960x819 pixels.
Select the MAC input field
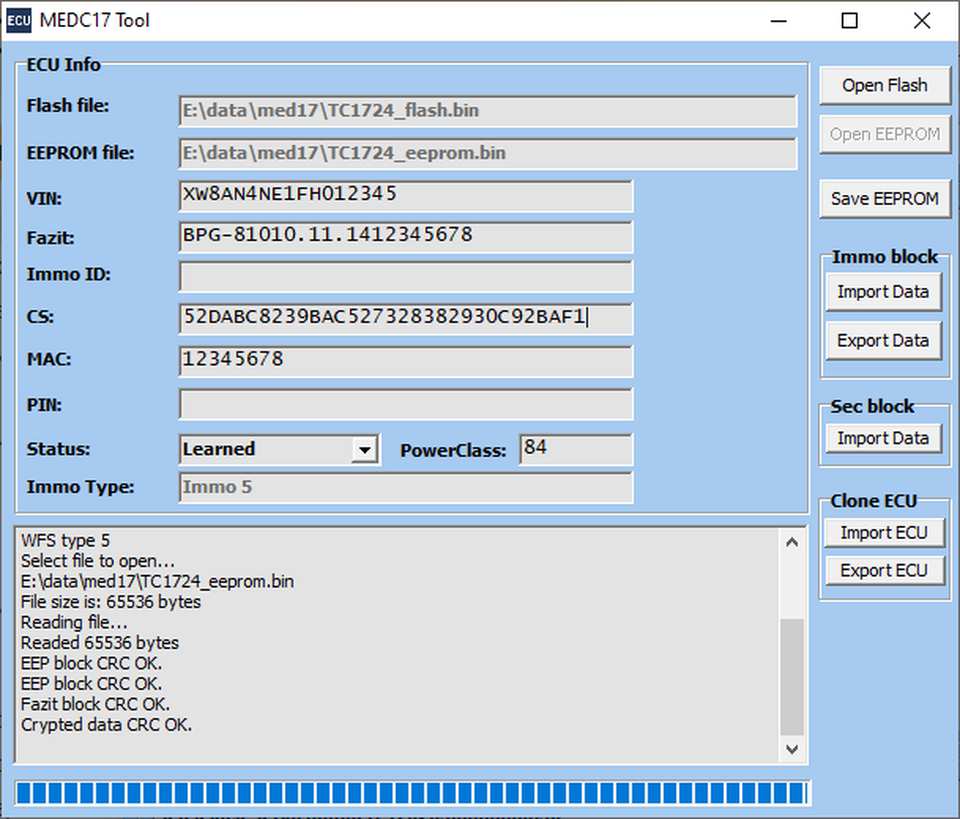coord(405,361)
